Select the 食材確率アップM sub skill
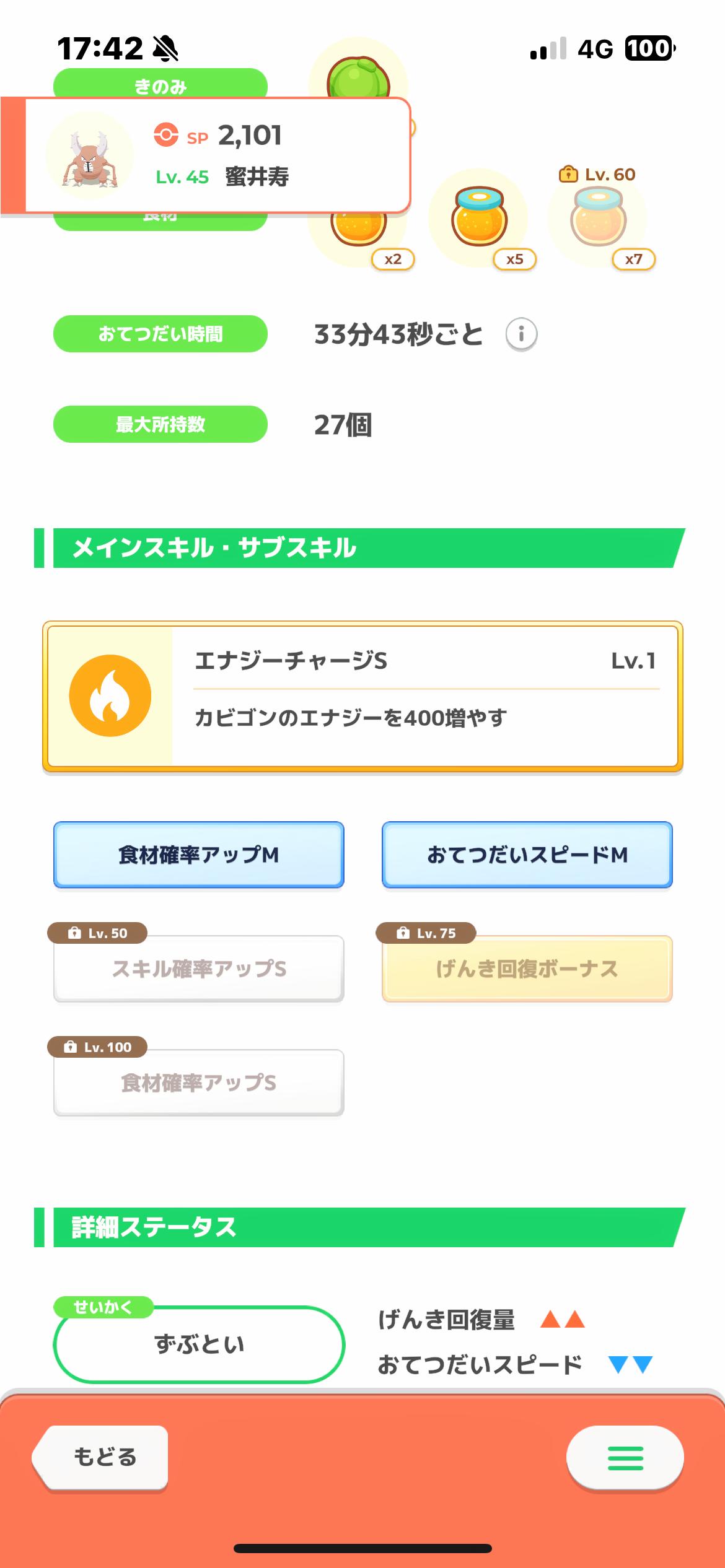Image resolution: width=725 pixels, height=1568 pixels. click(x=198, y=855)
